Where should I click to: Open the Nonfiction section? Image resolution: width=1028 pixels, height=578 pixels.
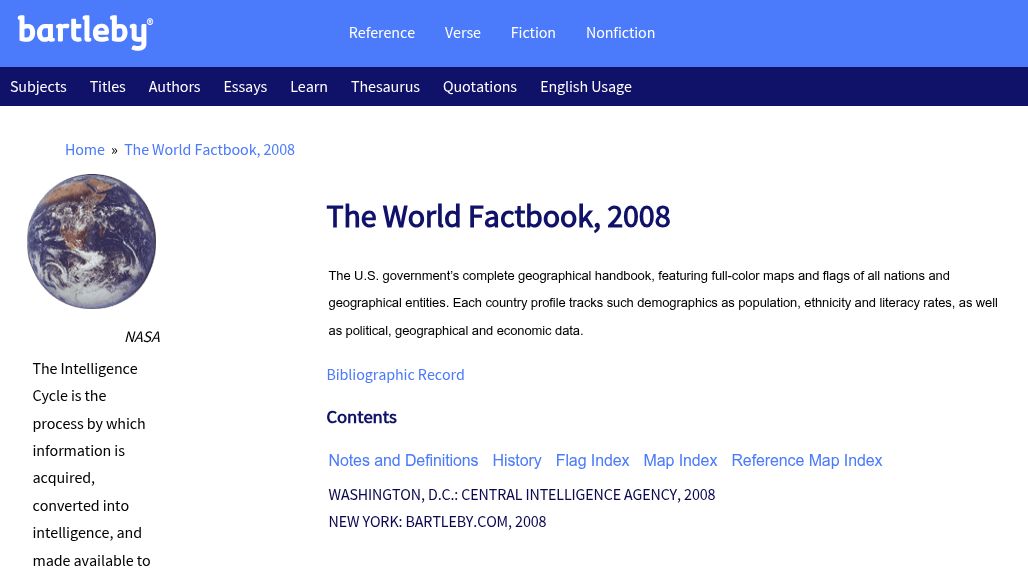click(x=620, y=32)
